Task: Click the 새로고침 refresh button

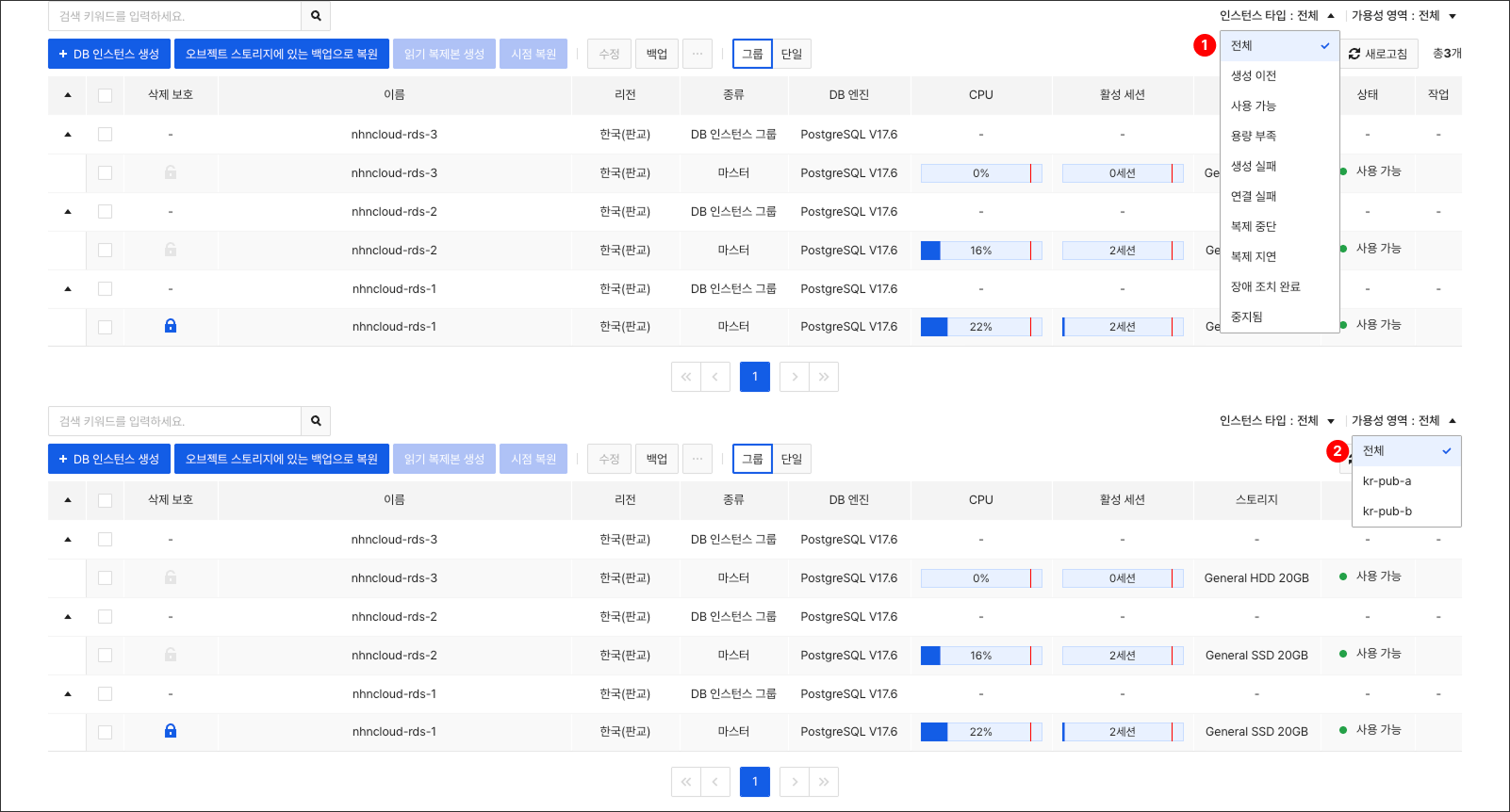Action: point(1378,54)
